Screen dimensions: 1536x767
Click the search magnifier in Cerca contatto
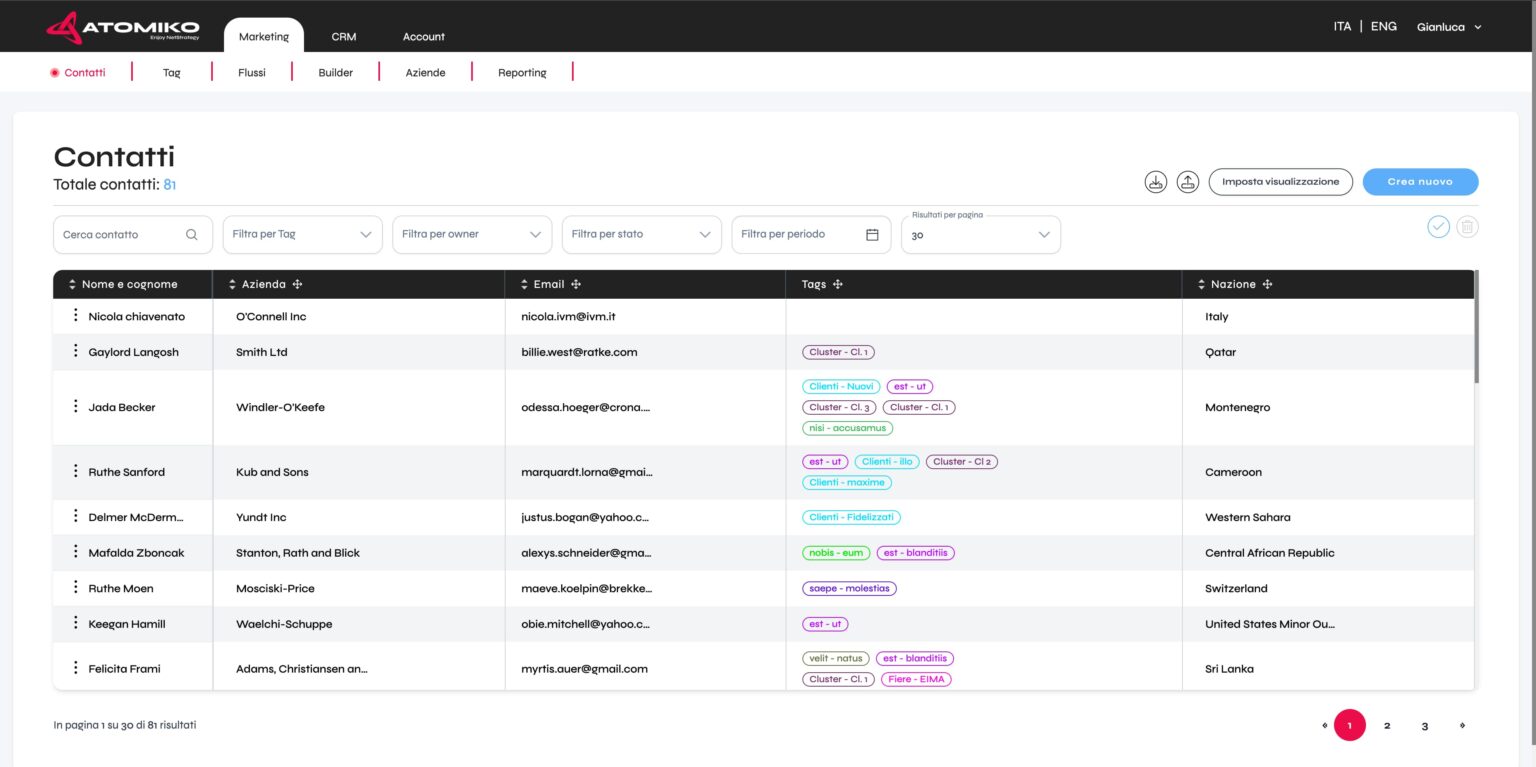point(191,234)
